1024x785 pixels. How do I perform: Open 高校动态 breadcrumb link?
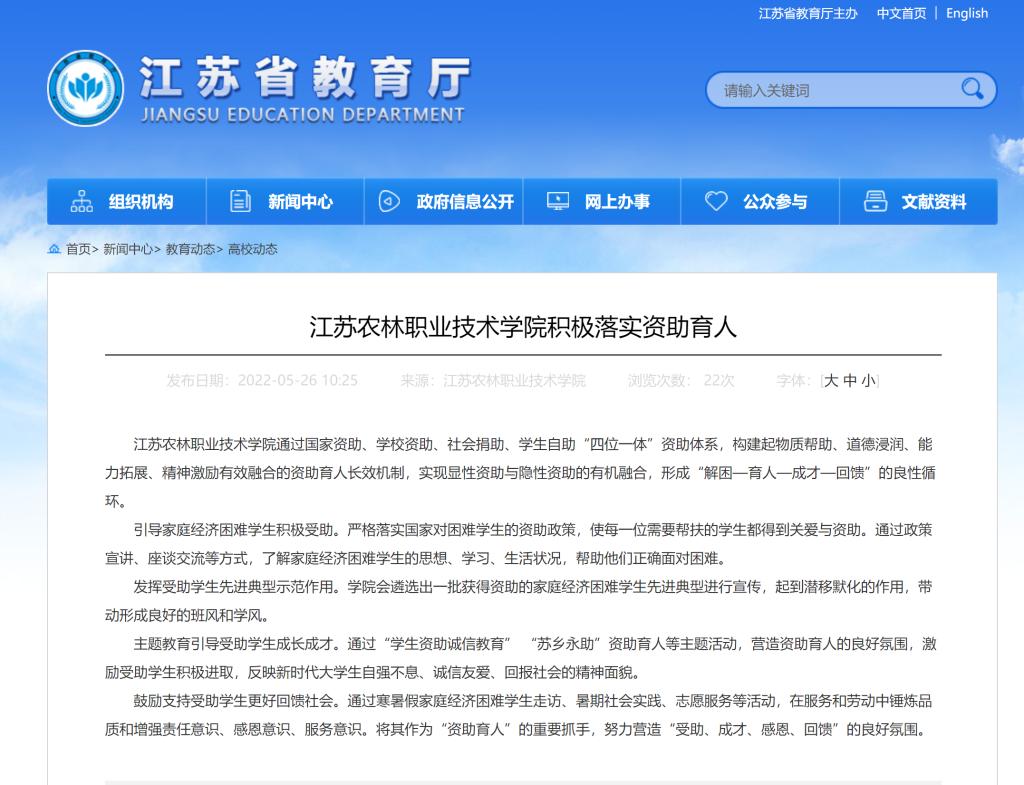(253, 249)
